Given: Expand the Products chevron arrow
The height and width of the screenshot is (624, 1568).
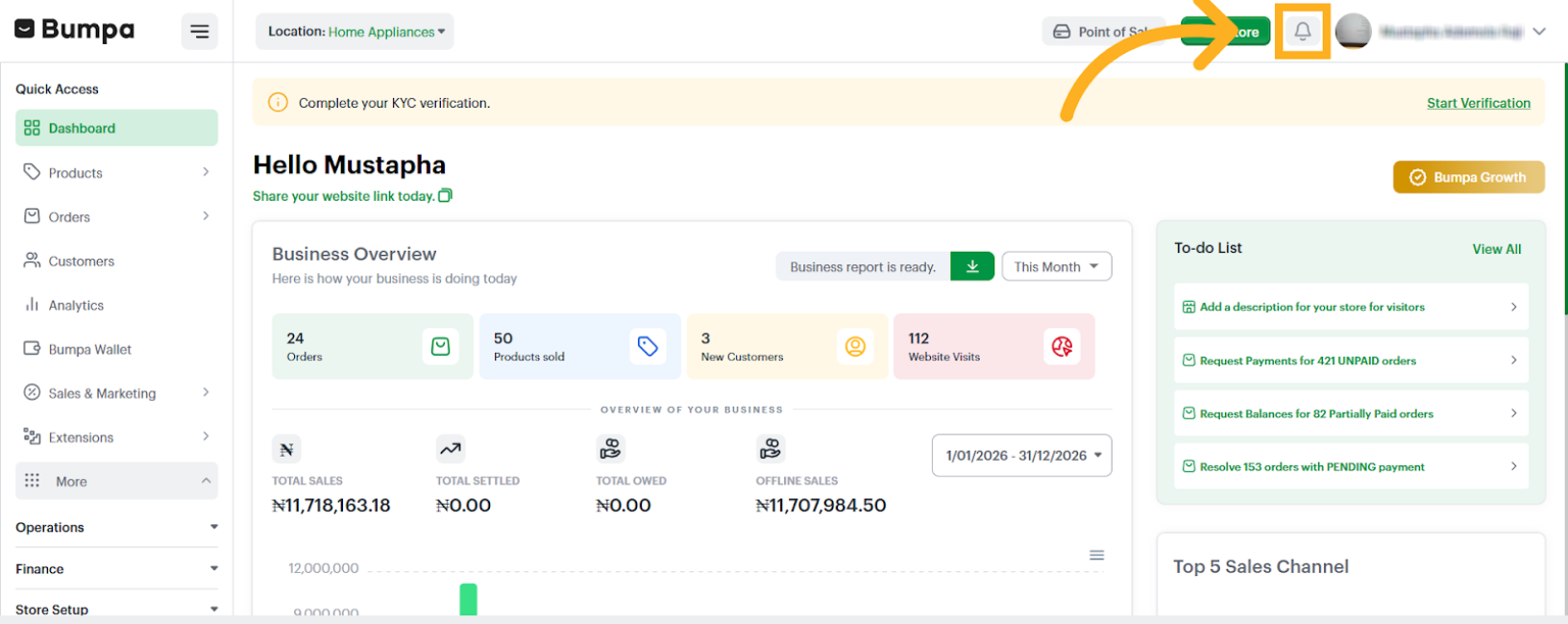Looking at the screenshot, I should click(206, 172).
